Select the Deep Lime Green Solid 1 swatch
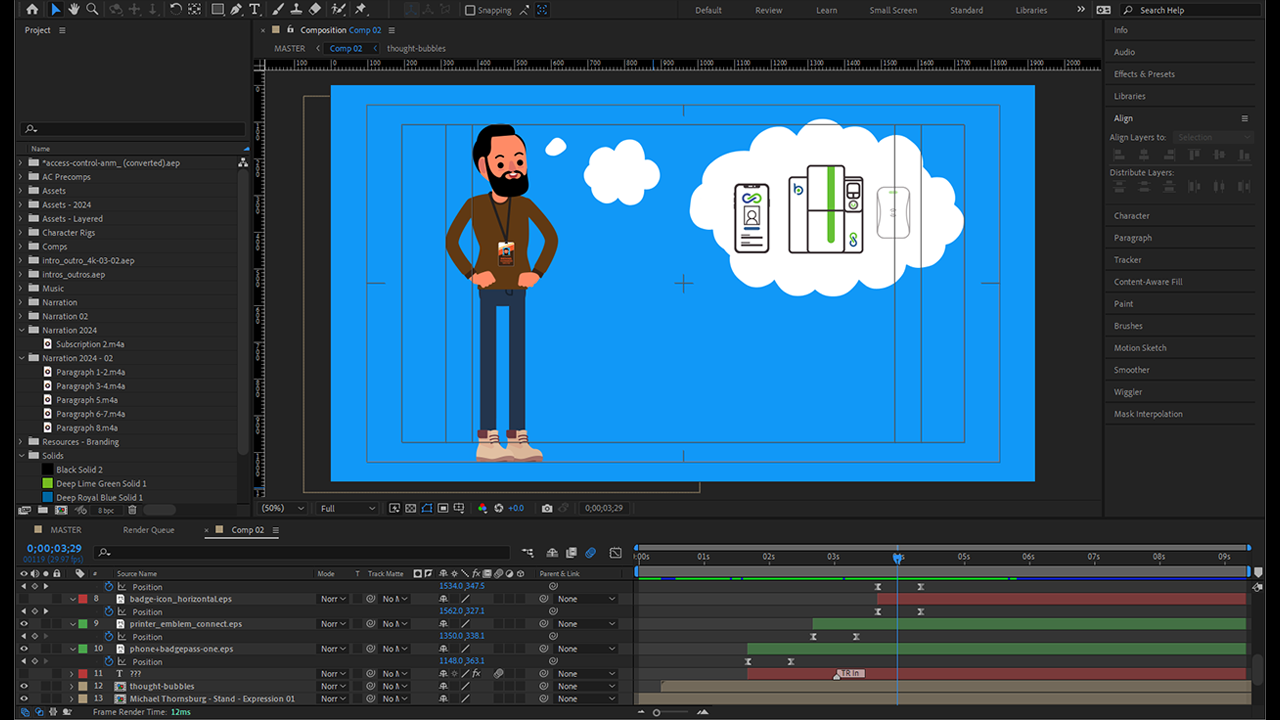 coord(47,483)
